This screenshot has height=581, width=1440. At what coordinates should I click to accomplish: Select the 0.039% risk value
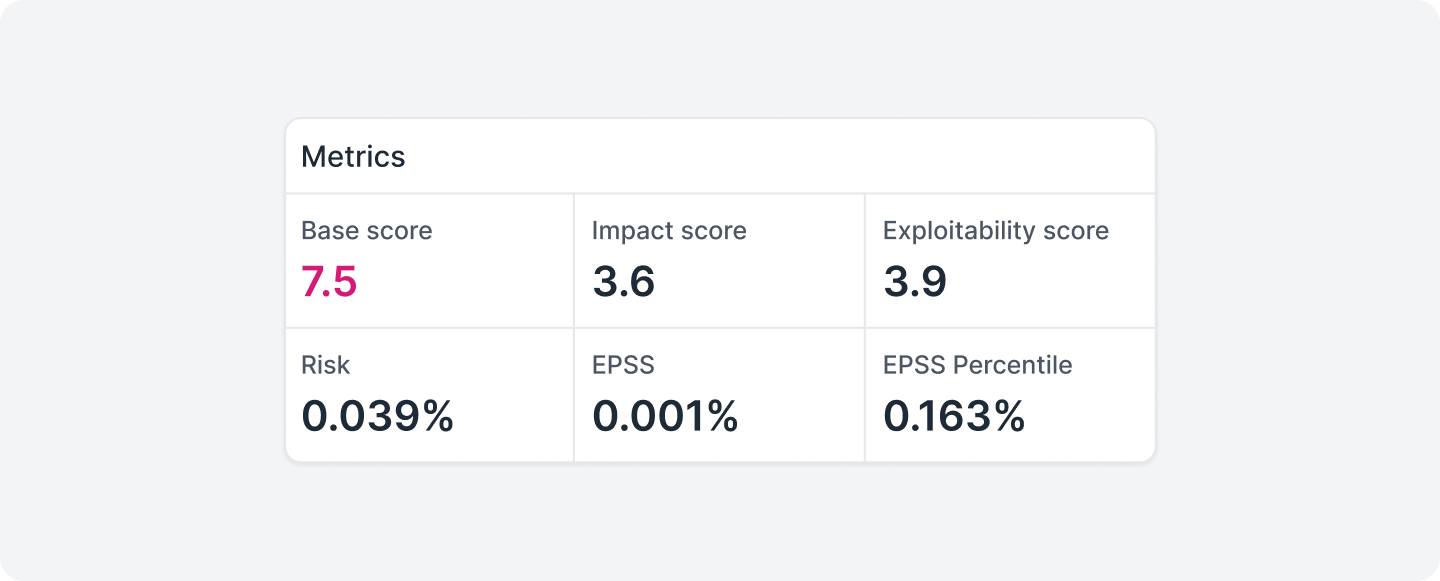[377, 416]
